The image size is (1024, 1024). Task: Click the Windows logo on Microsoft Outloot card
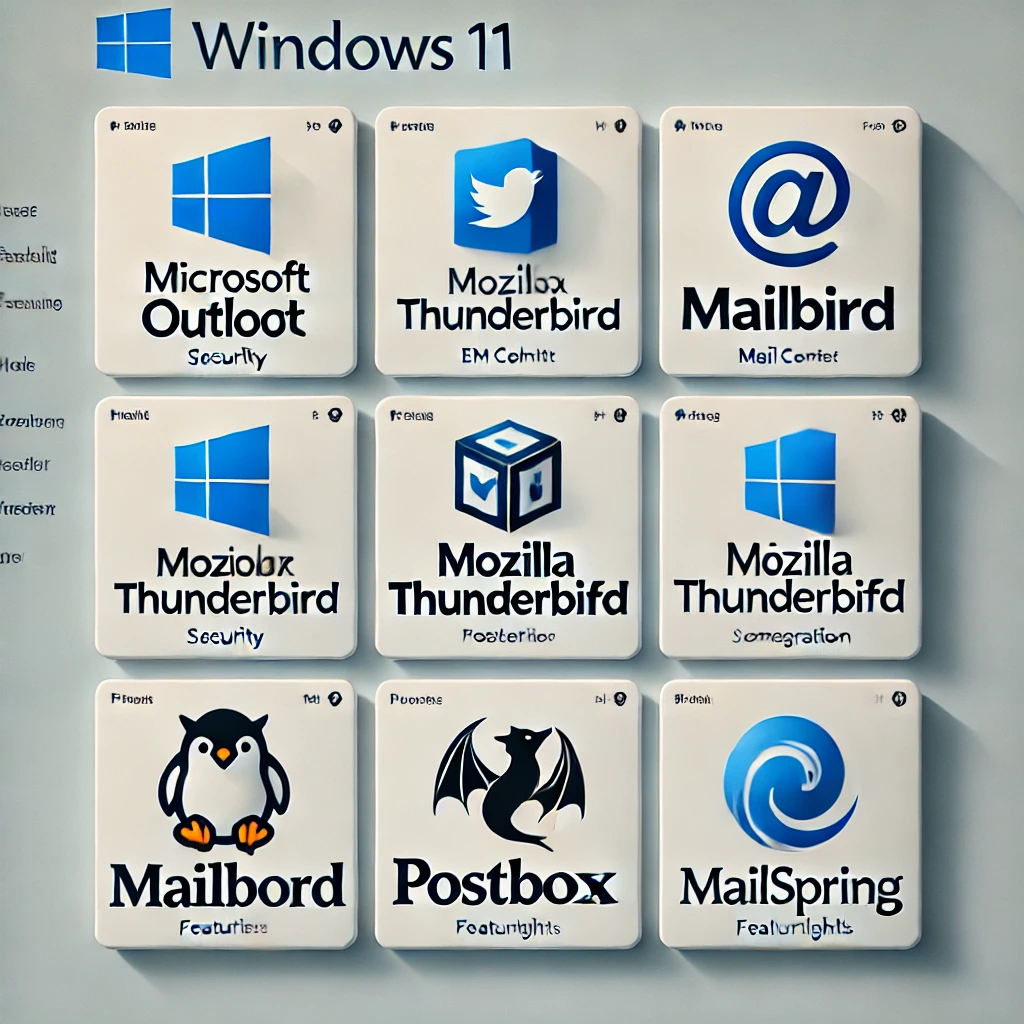(221, 195)
